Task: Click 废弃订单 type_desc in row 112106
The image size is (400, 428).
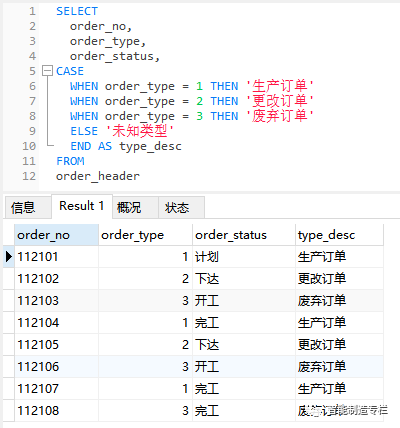Action: [339, 367]
